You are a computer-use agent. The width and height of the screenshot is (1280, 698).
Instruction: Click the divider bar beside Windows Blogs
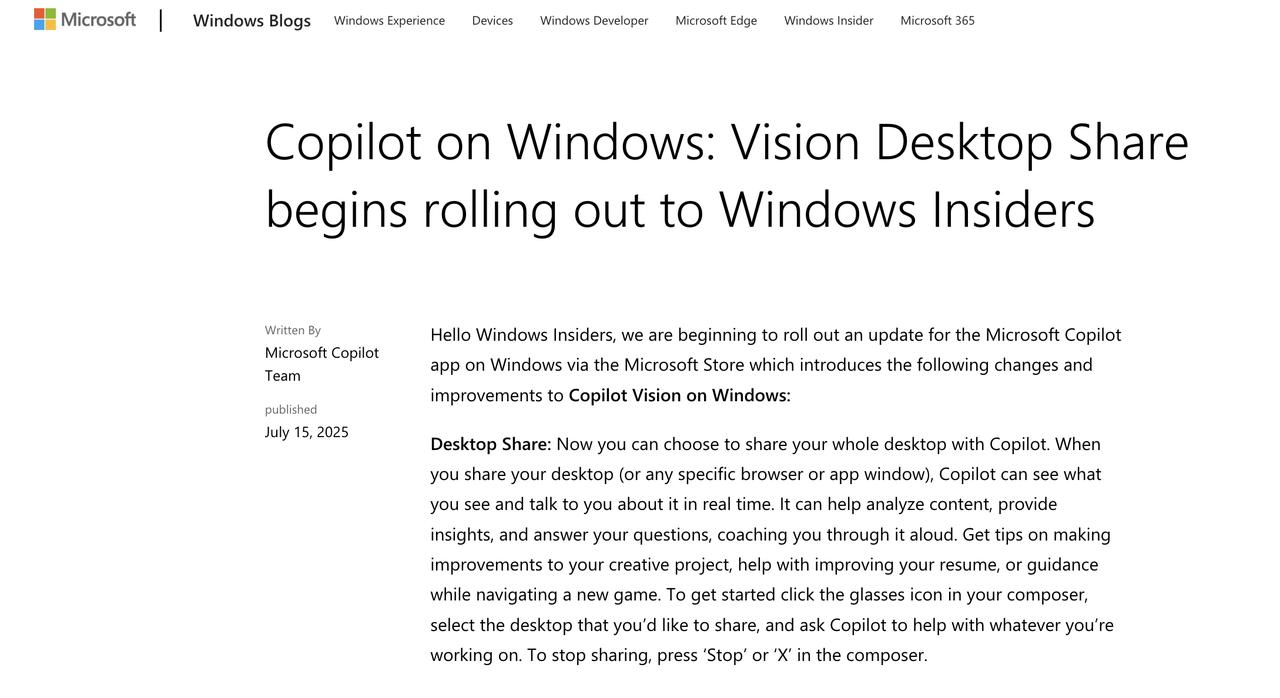161,20
